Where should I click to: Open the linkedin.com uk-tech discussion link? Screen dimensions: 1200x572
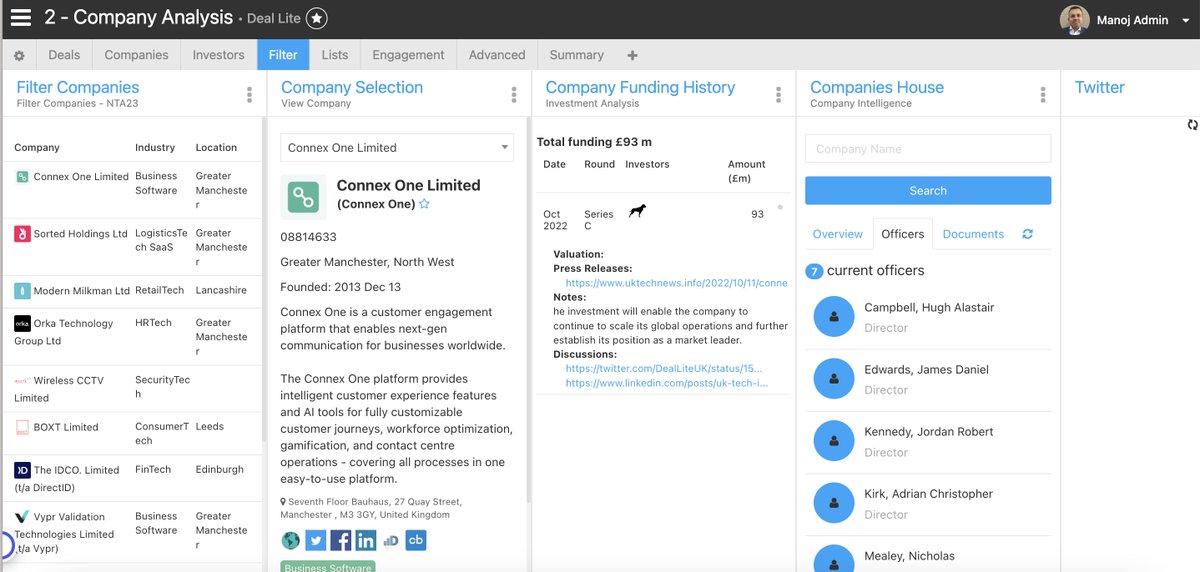pos(666,383)
